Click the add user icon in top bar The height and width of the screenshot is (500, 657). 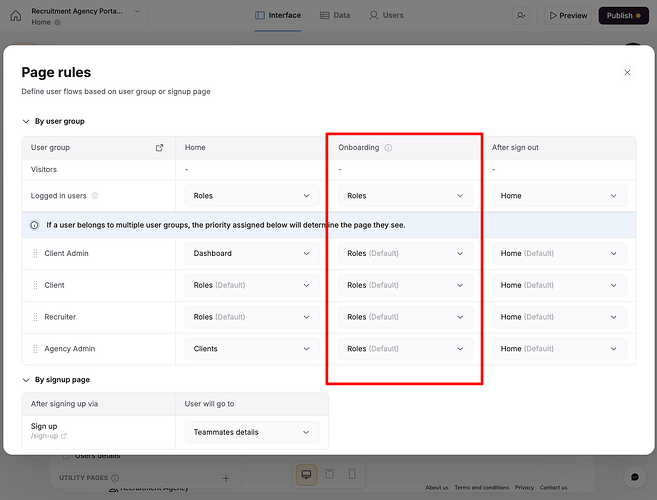(521, 16)
